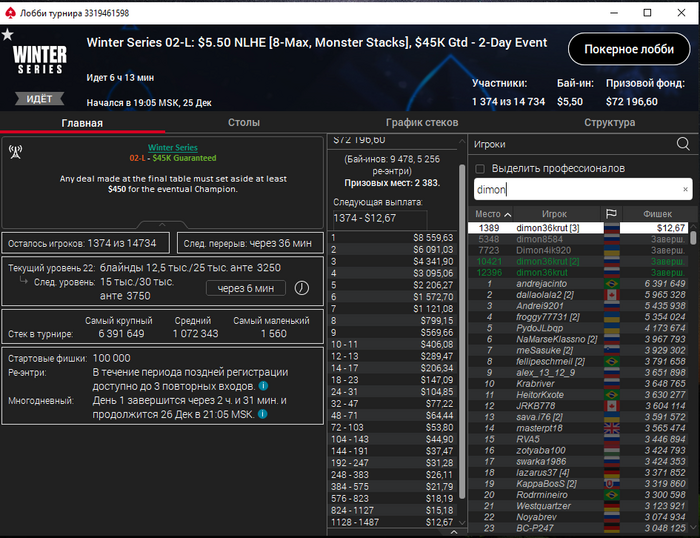This screenshot has width=700, height=538.
Task: Expand arrow below the payouts list
Action: click(454, 532)
